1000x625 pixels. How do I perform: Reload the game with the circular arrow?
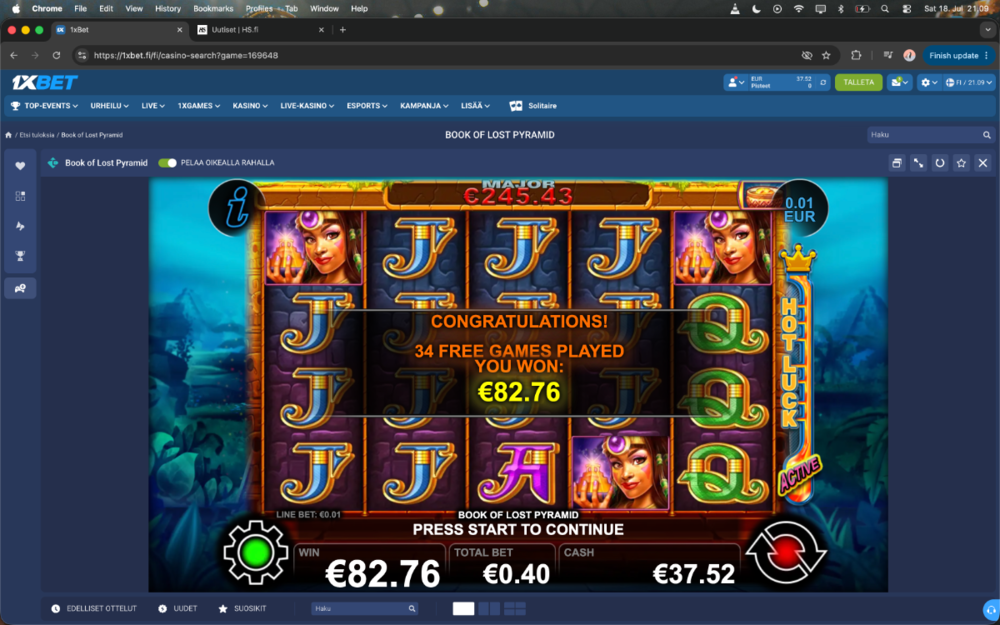(x=940, y=163)
